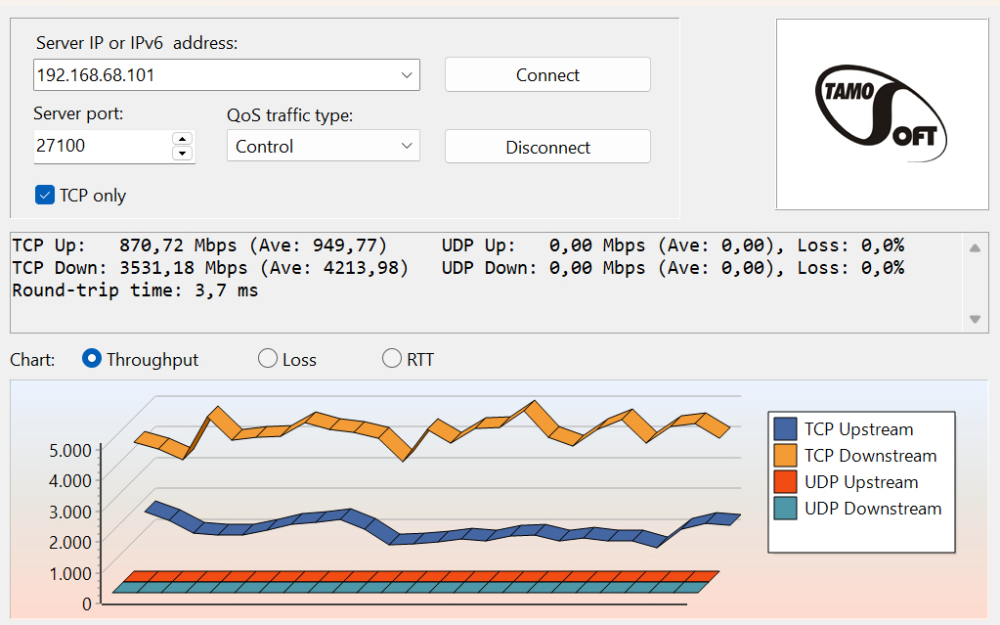Click the TCP Downstream orange legend swatch
The width and height of the screenshot is (1000, 625).
[786, 456]
